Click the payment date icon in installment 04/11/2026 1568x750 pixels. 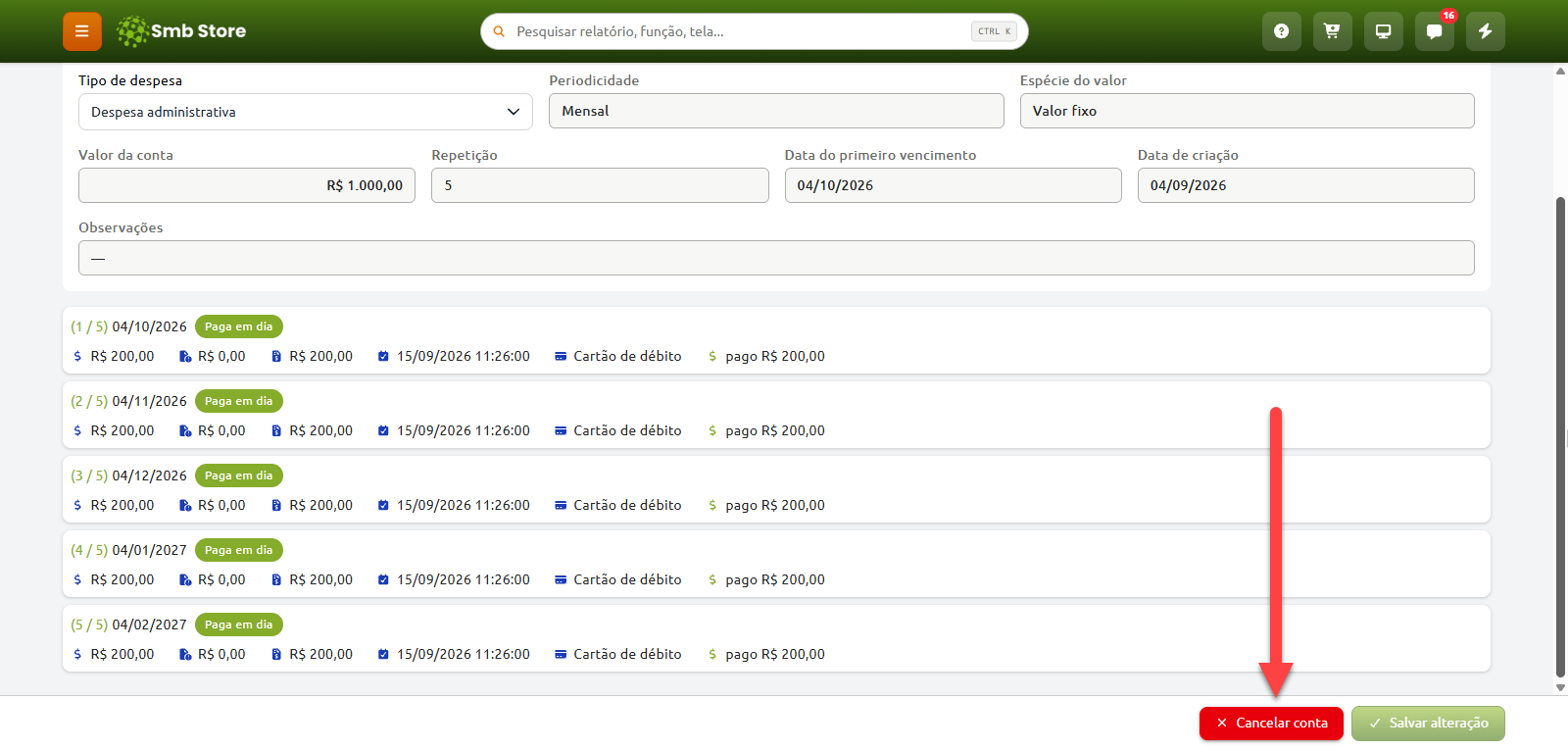coord(383,431)
